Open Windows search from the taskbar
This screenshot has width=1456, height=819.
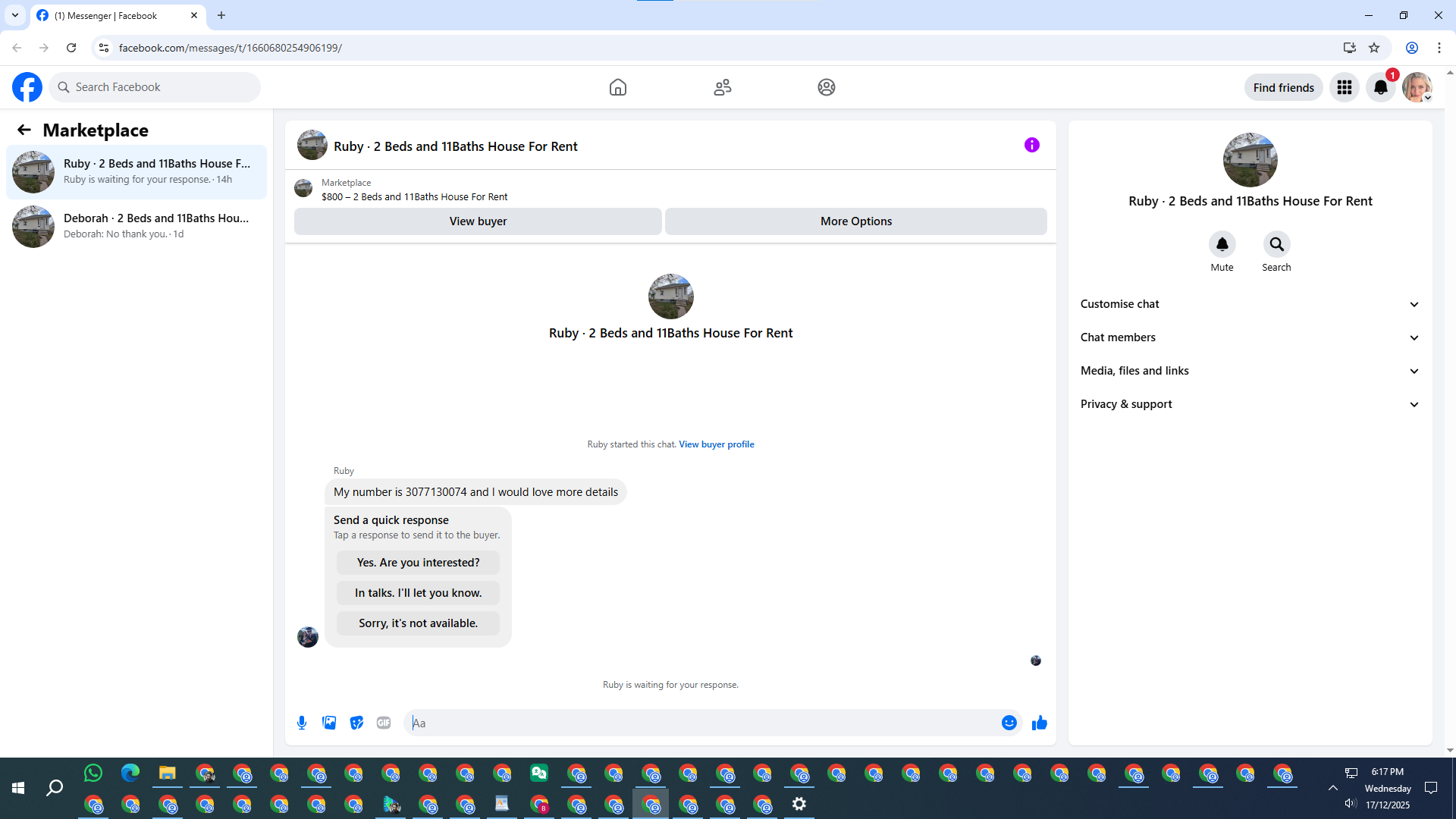(55, 789)
